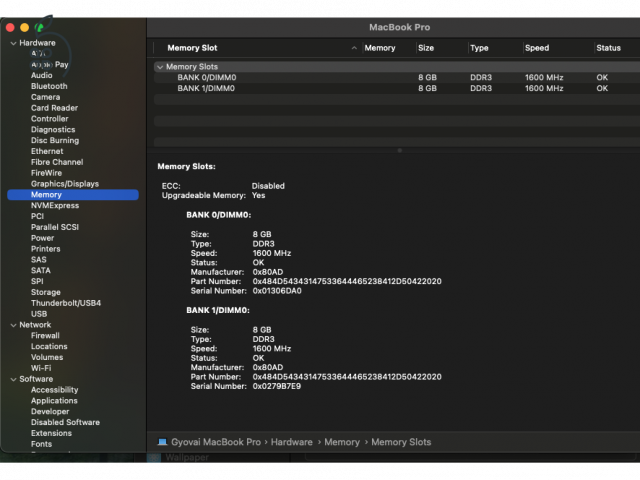This screenshot has height=480, width=640.
Task: Select Fonts under Software
Action: (41, 444)
